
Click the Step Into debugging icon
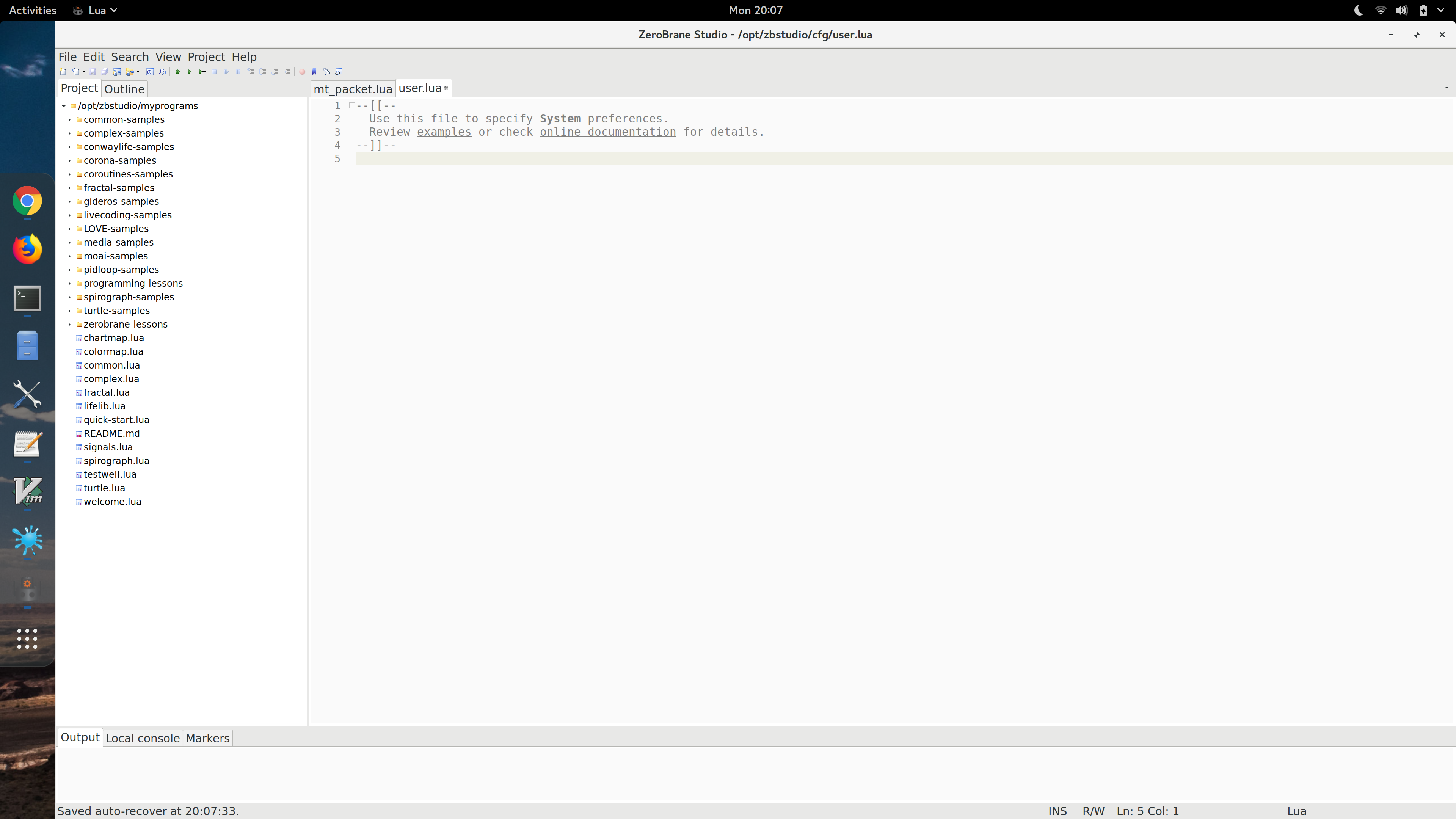pyautogui.click(x=251, y=72)
